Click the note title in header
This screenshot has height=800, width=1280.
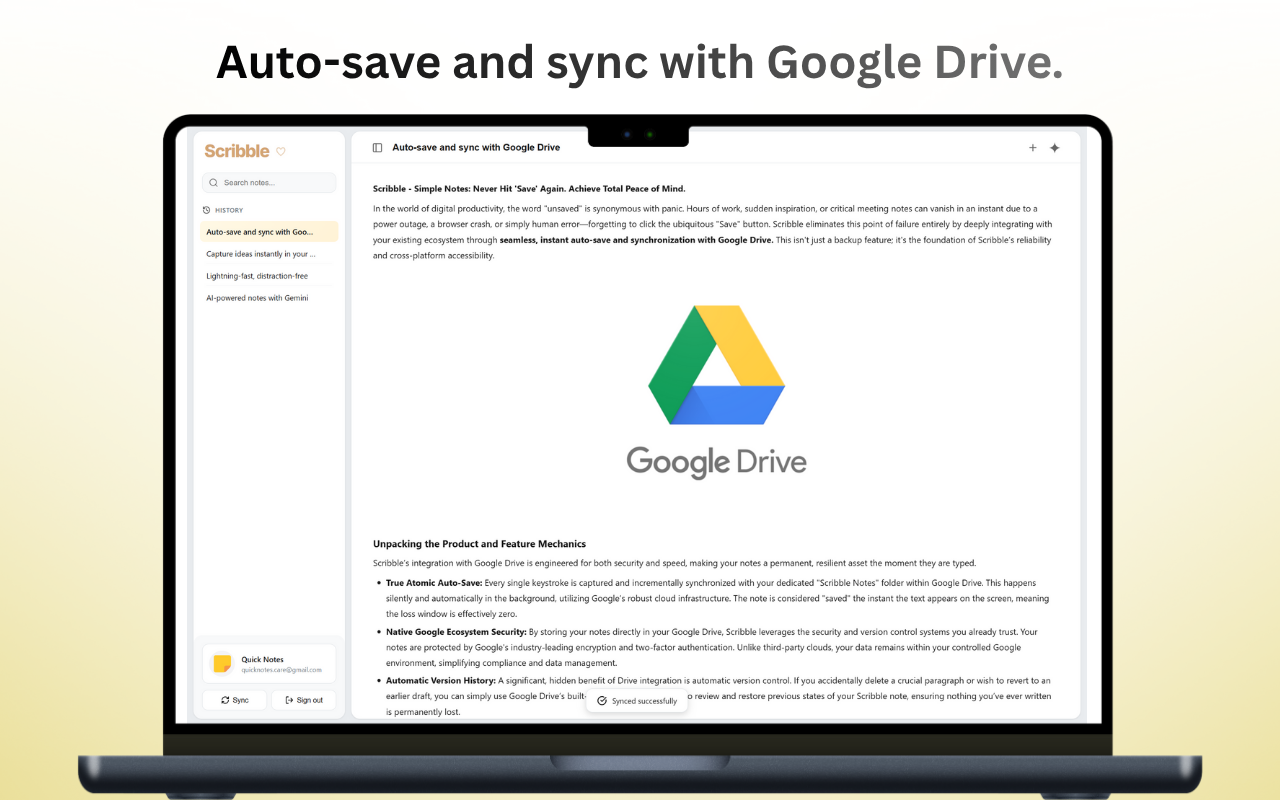tap(476, 148)
